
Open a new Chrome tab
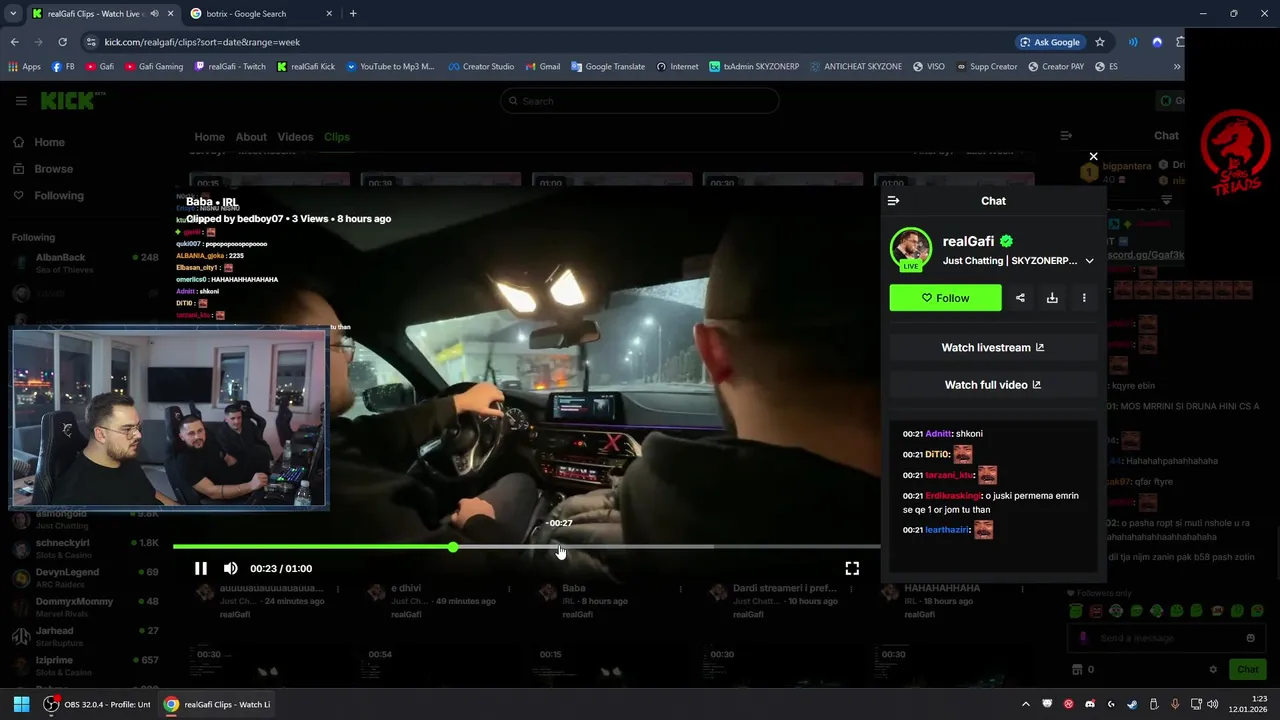[x=353, y=14]
